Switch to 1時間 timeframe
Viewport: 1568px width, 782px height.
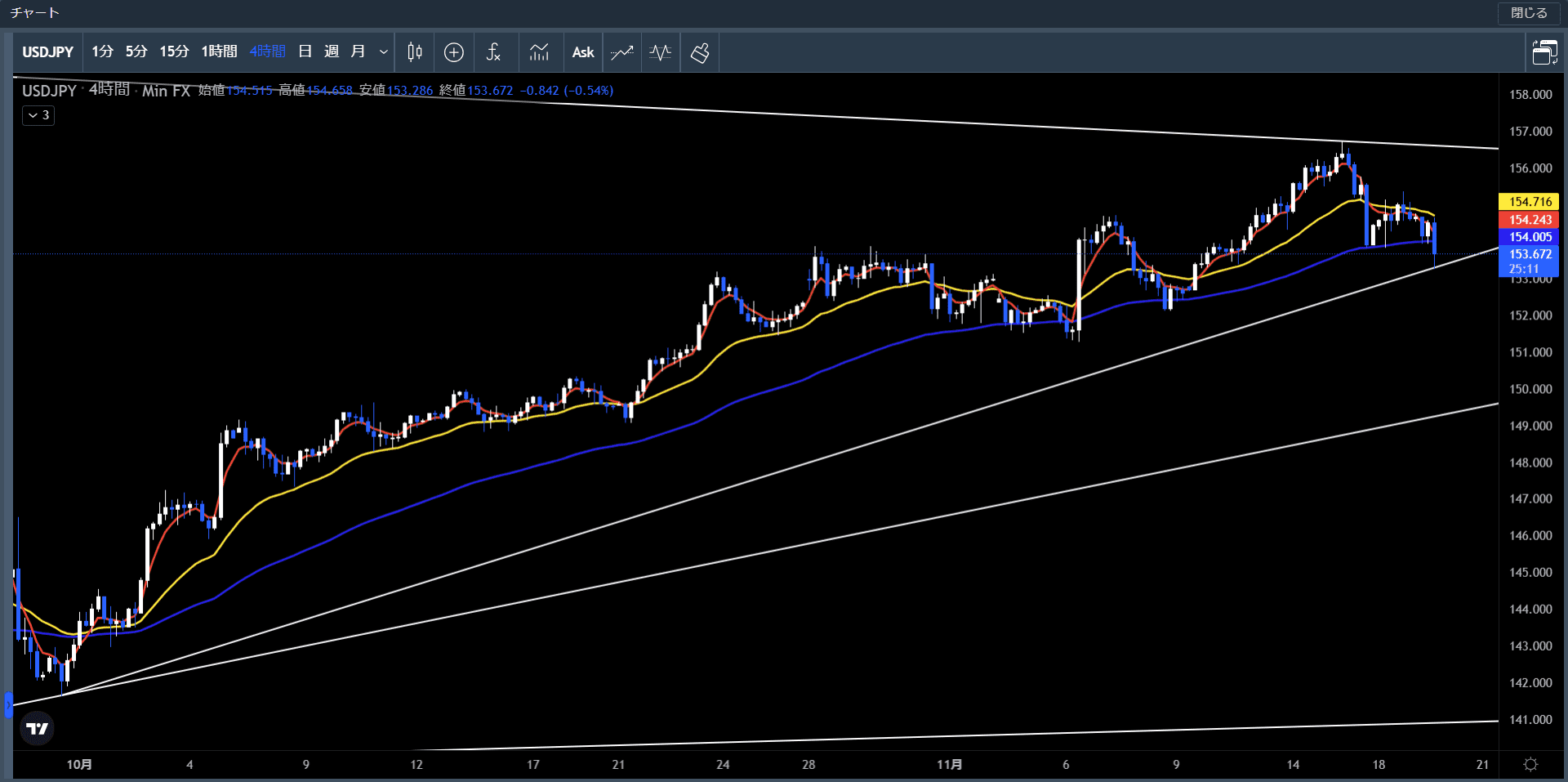(x=220, y=51)
